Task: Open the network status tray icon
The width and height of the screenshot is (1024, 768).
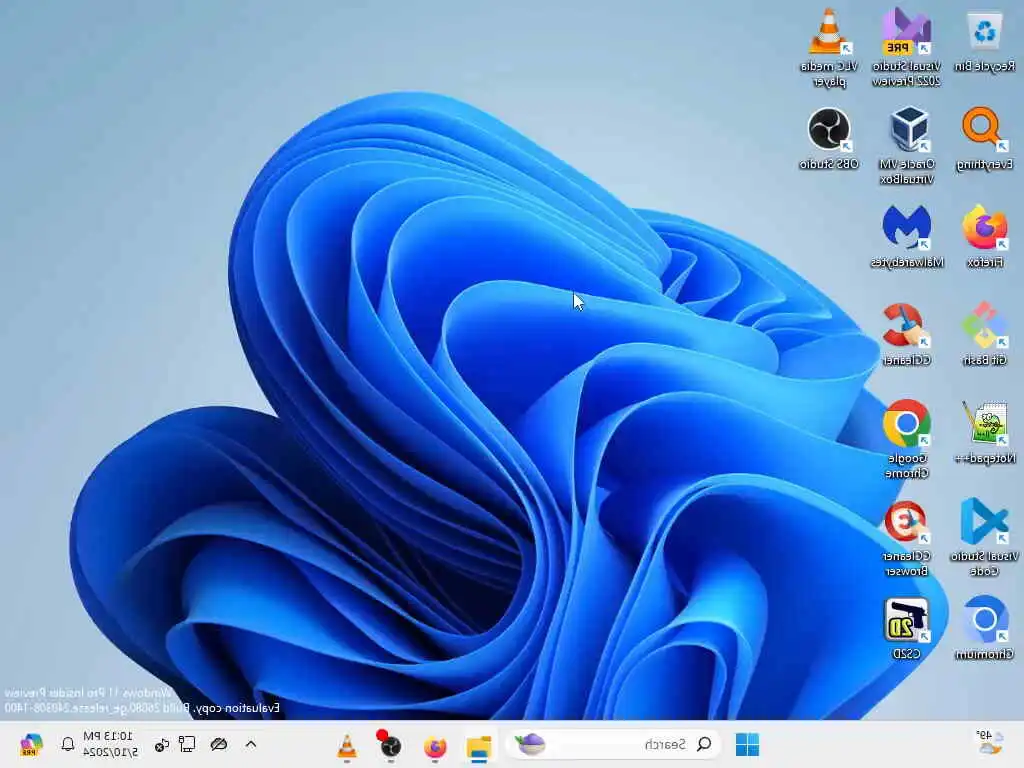Action: (187, 744)
